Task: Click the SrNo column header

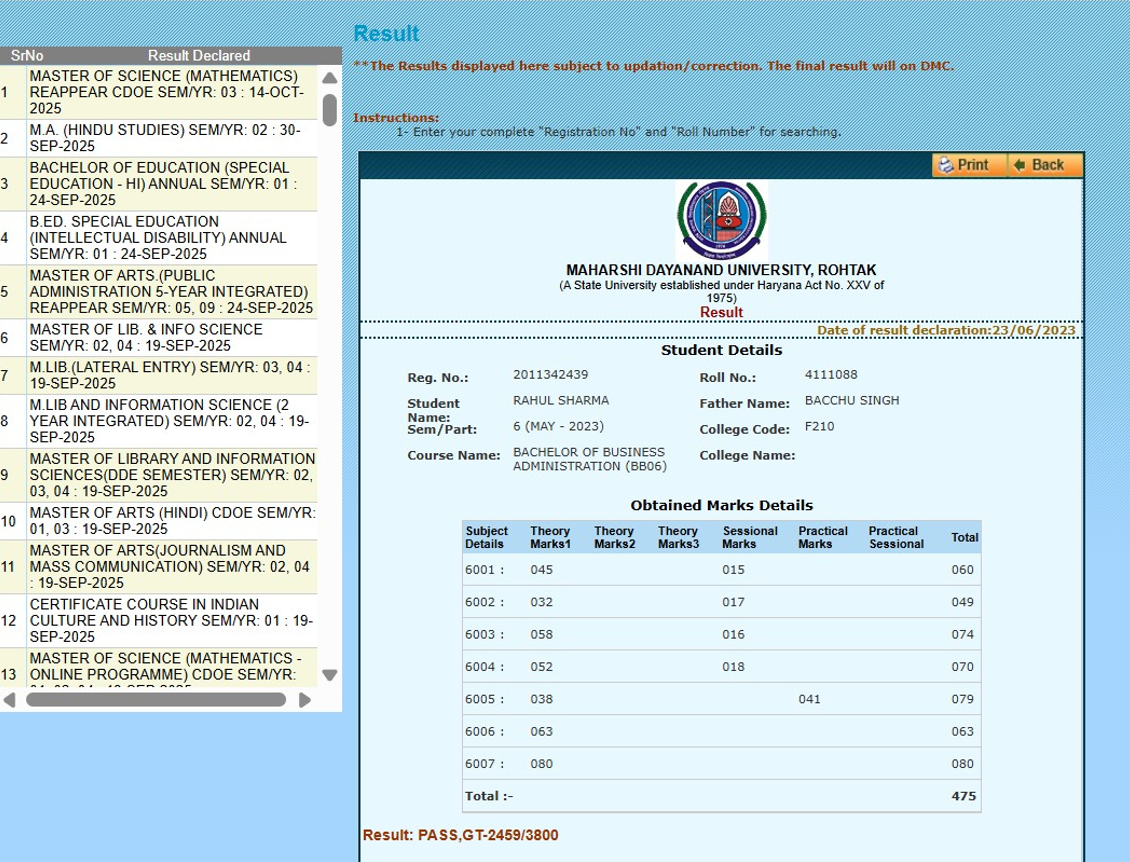Action: point(27,55)
